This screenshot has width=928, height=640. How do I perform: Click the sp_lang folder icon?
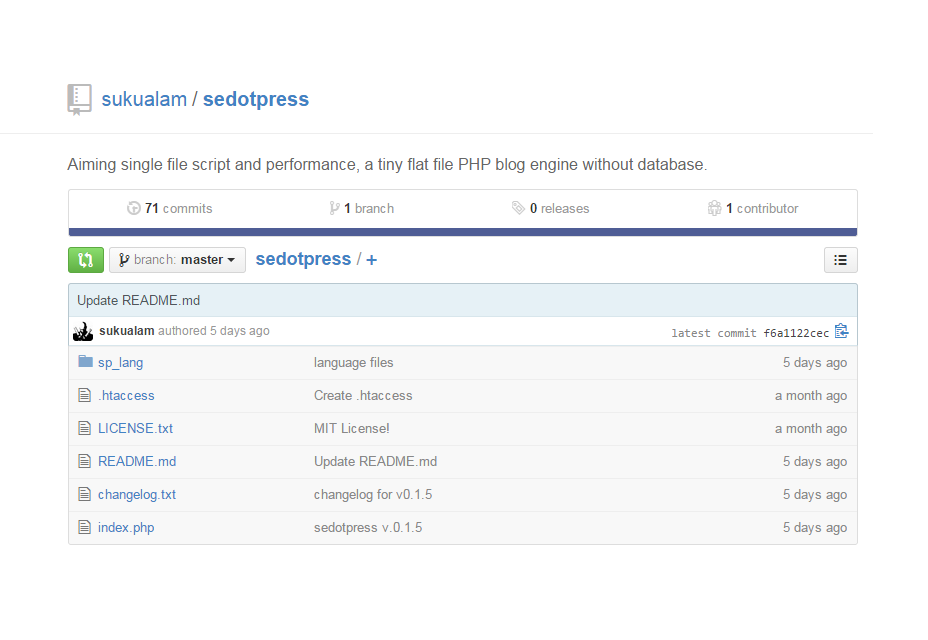pyautogui.click(x=85, y=361)
